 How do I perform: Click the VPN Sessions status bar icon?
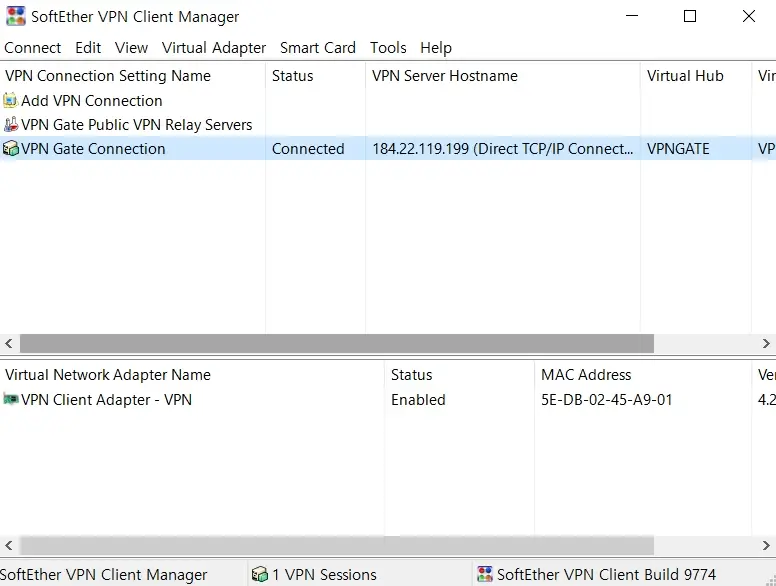pos(259,574)
